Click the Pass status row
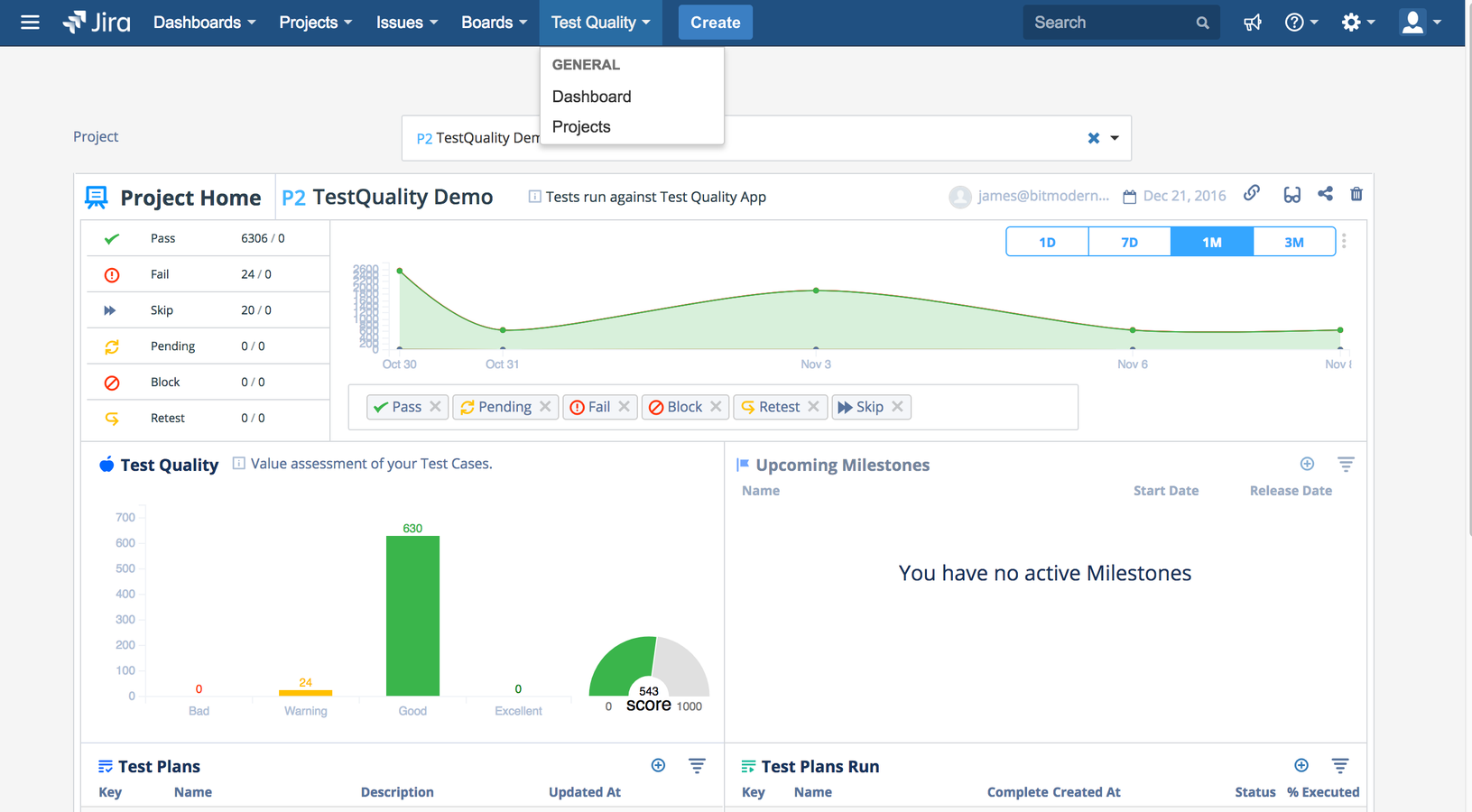The width and height of the screenshot is (1472, 812). pos(208,238)
